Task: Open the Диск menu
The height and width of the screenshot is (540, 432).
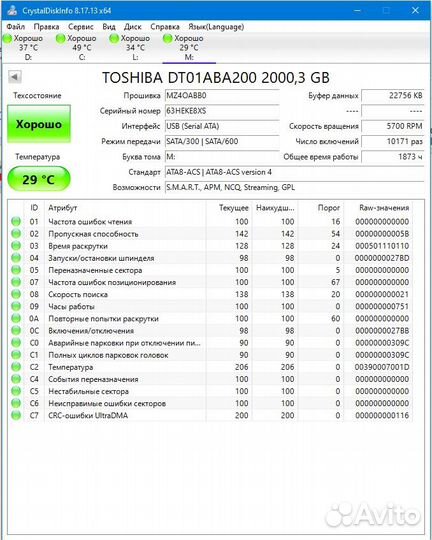Action: coord(133,27)
